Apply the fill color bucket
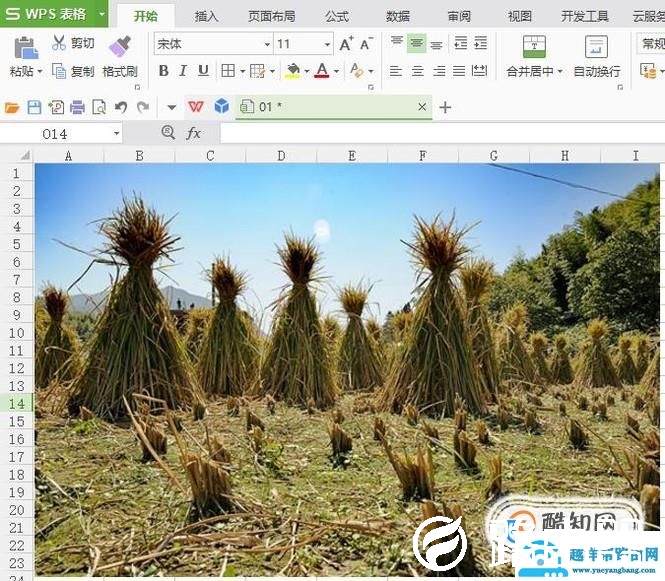Screen dimensions: 665x581 click(x=293, y=71)
